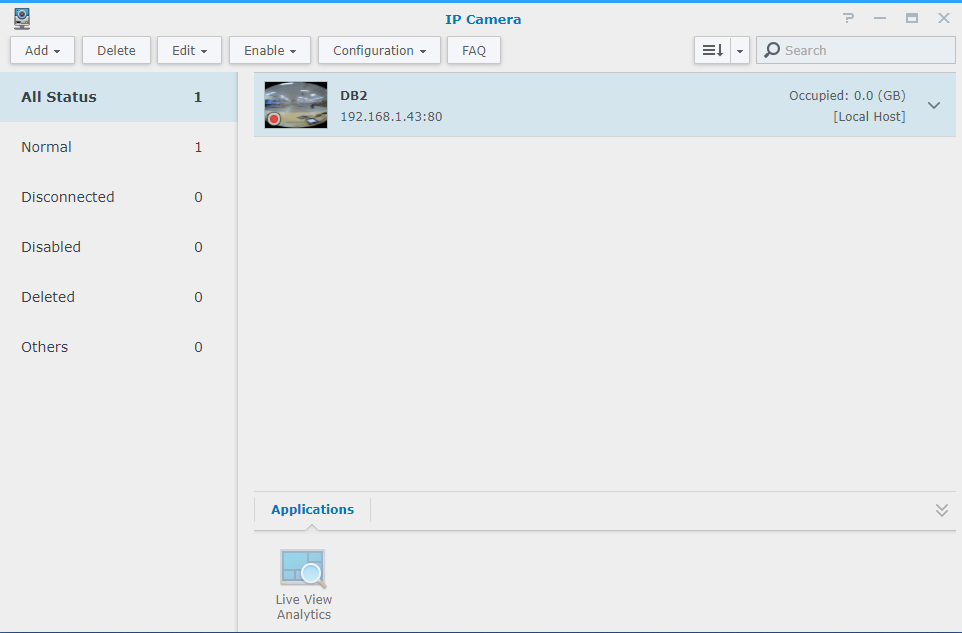
Task: Collapse the Applications panel with double chevron
Action: (942, 510)
